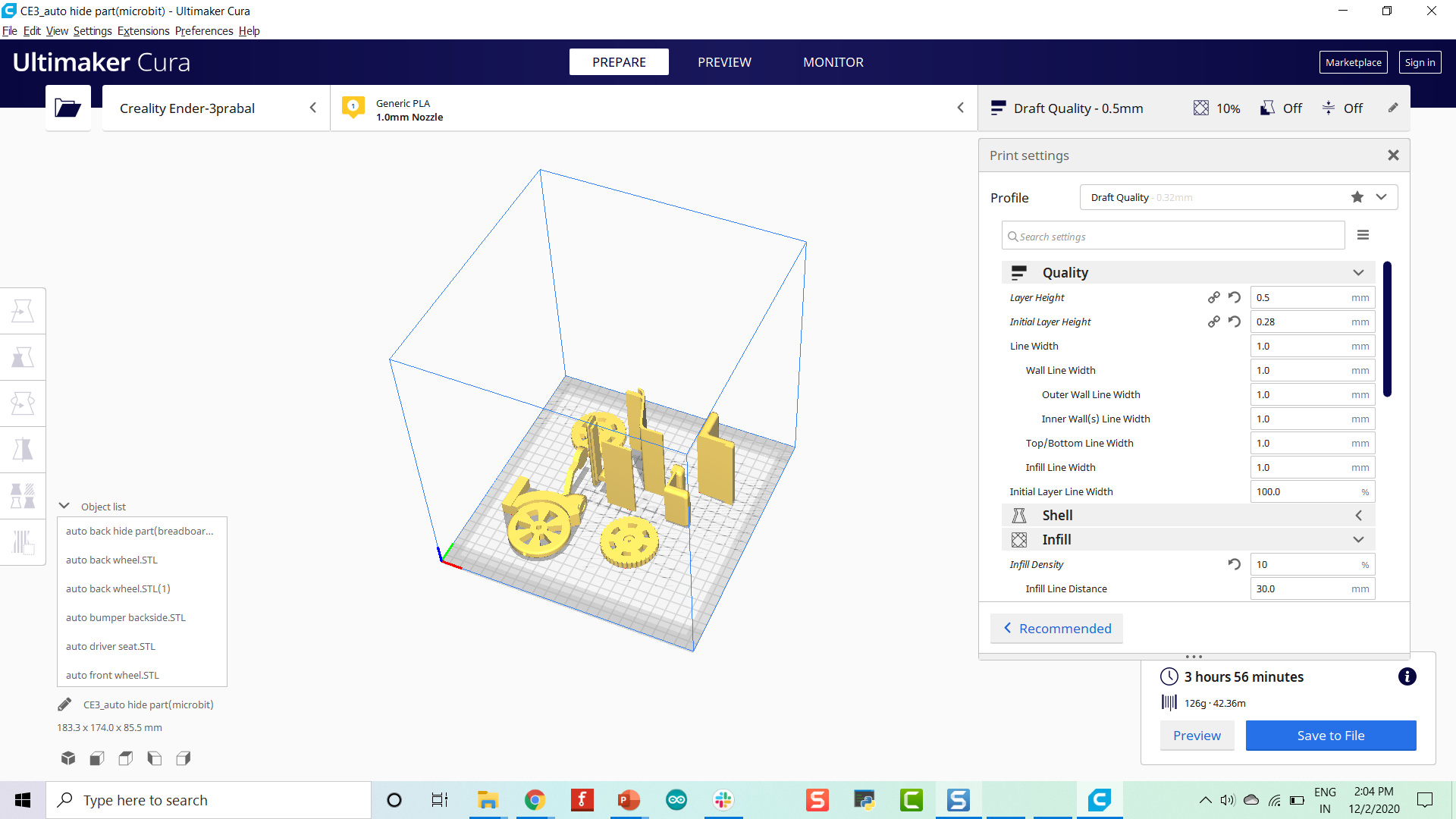Switch to Recommended settings mode
The width and height of the screenshot is (1456, 819).
point(1056,628)
